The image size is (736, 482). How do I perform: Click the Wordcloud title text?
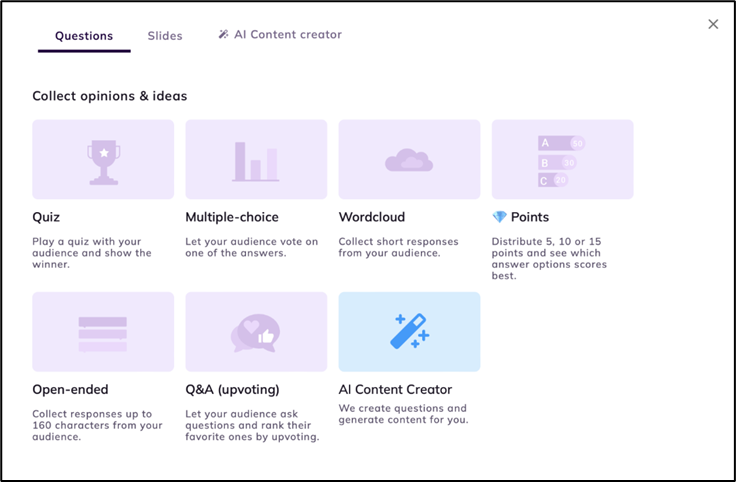point(372,217)
